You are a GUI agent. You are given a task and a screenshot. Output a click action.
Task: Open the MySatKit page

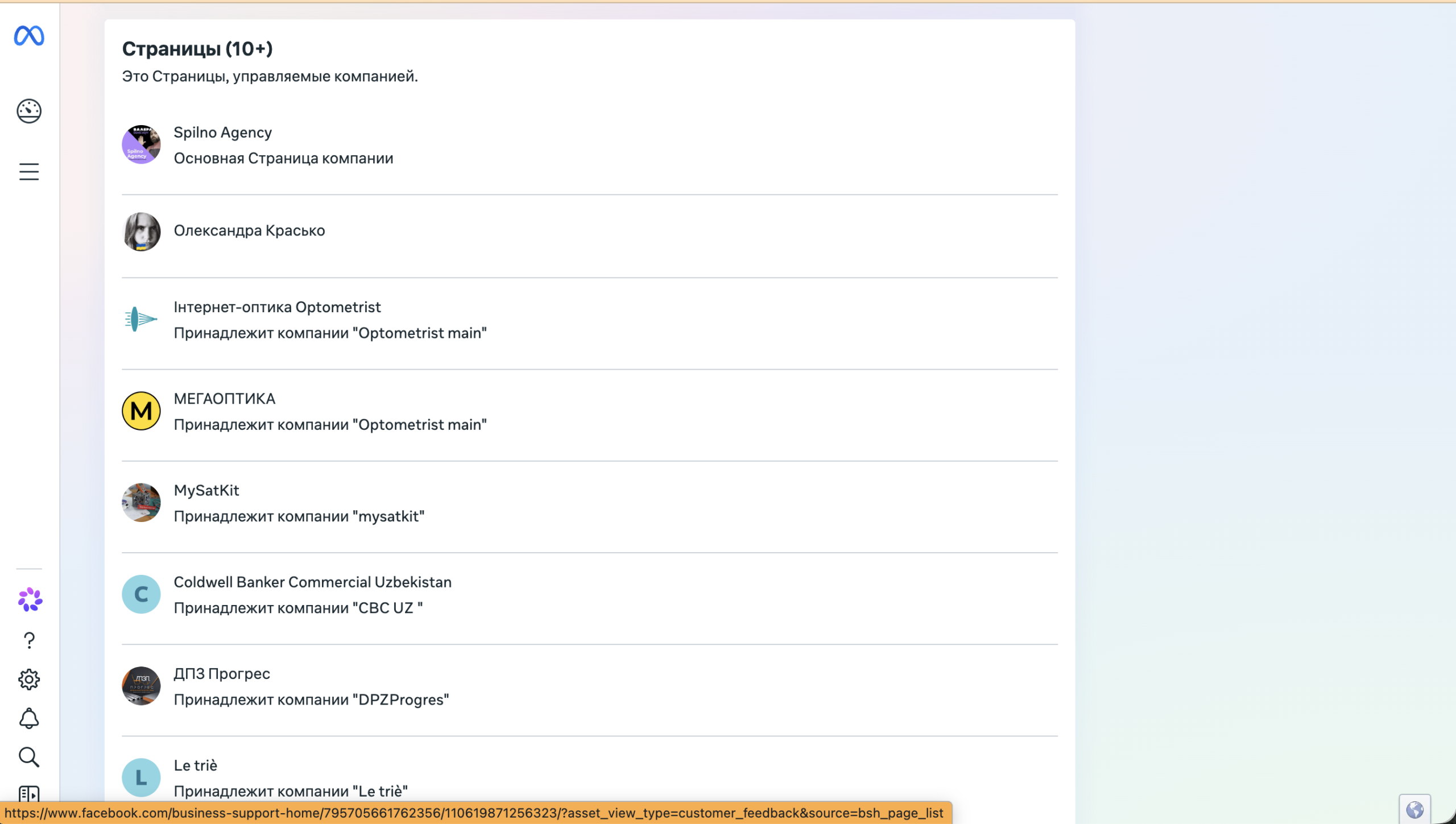206,490
